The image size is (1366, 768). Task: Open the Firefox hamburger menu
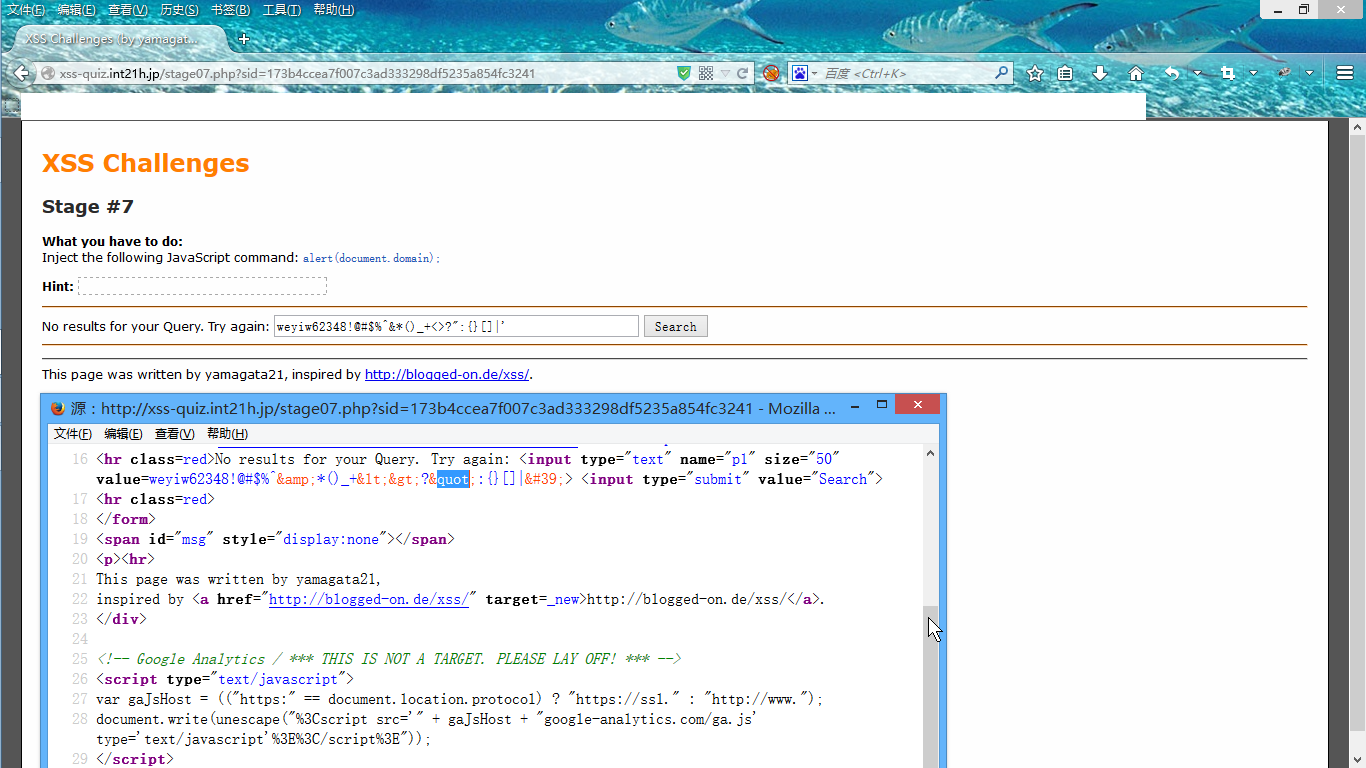(1344, 73)
